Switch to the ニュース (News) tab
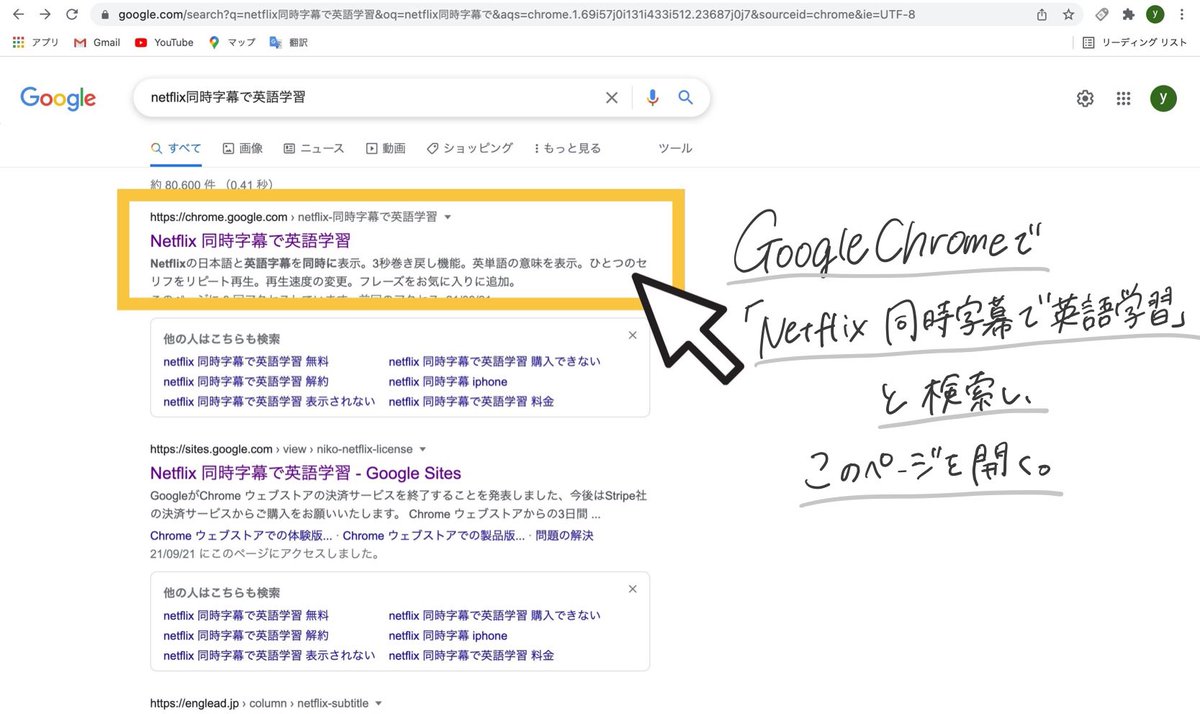 (314, 148)
